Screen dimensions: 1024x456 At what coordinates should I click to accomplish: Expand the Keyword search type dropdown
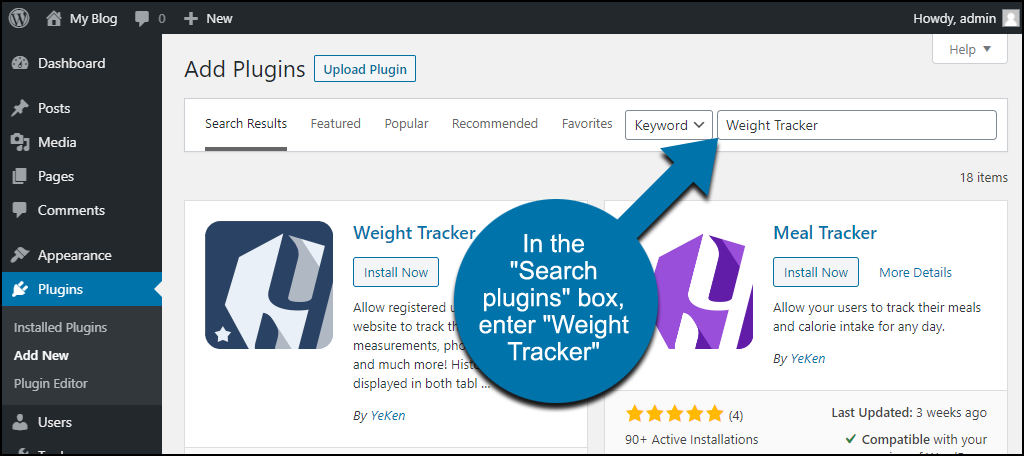(x=669, y=125)
